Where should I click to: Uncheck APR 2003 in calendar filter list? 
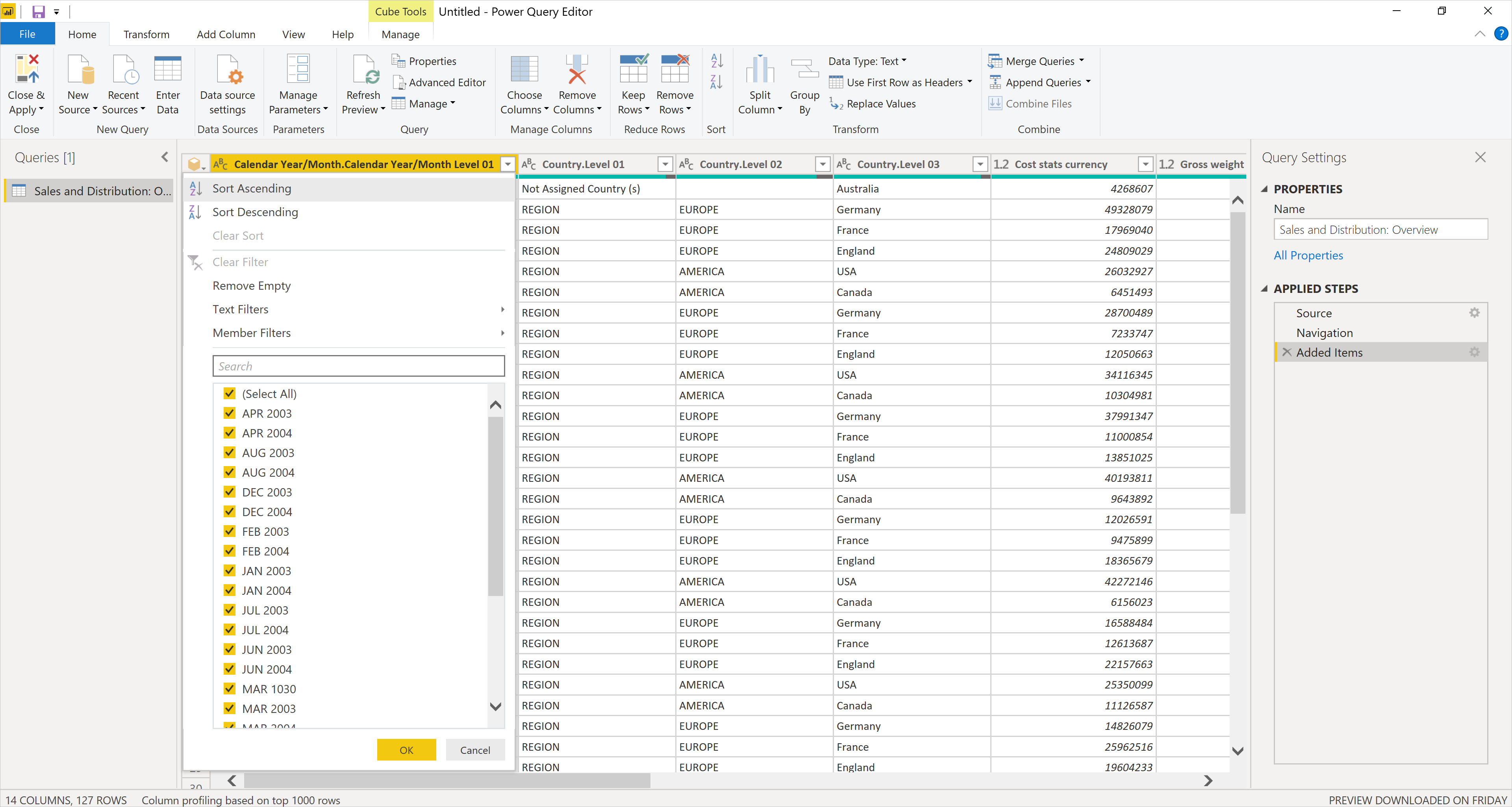pyautogui.click(x=228, y=413)
